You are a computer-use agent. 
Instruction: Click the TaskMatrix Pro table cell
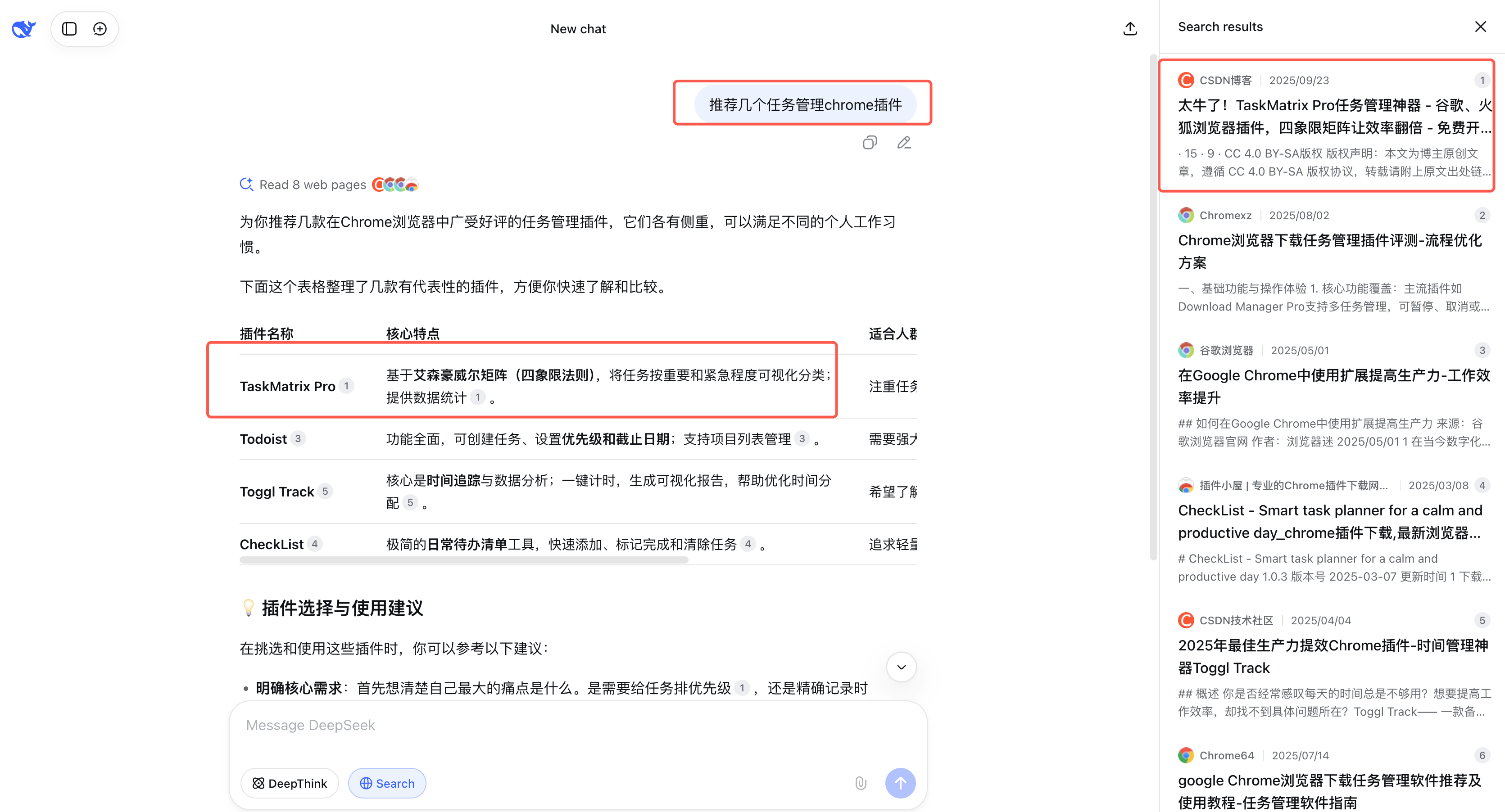pyautogui.click(x=287, y=386)
